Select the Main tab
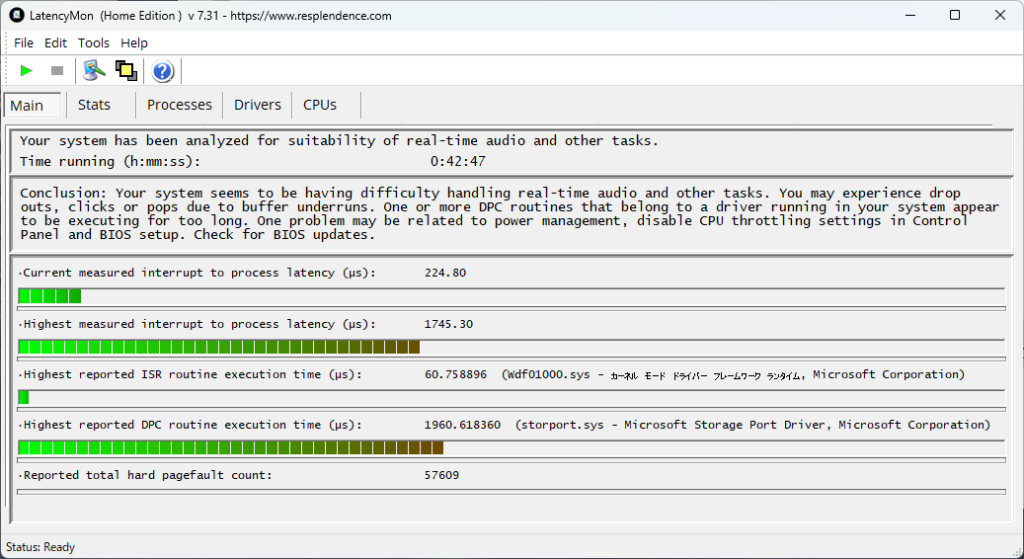Image resolution: width=1024 pixels, height=559 pixels. [27, 106]
